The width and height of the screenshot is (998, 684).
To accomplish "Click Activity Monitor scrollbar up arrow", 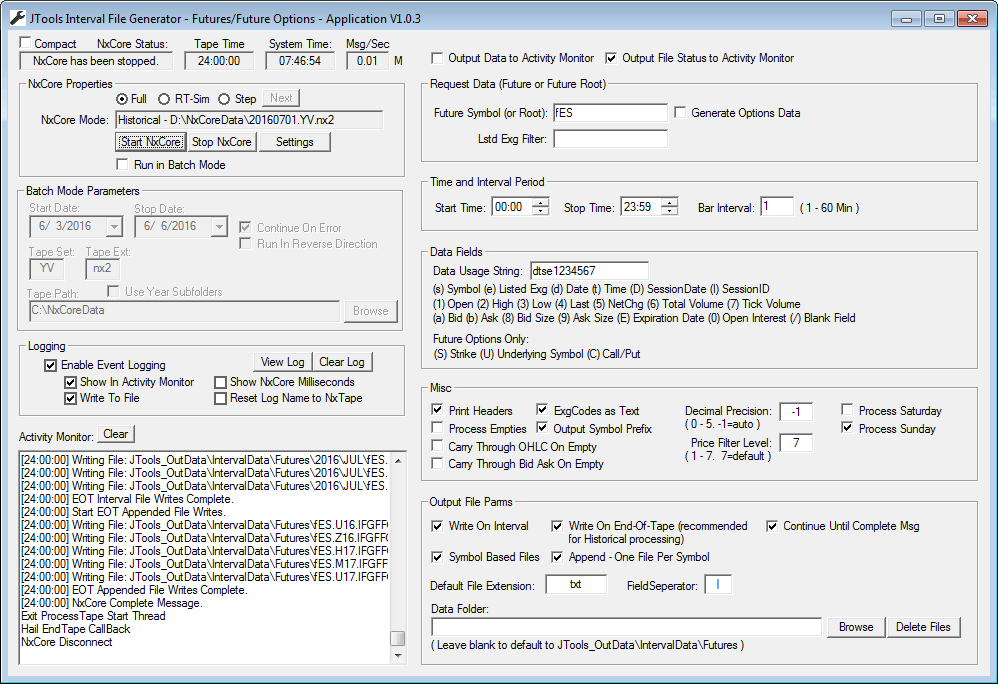I will (398, 460).
